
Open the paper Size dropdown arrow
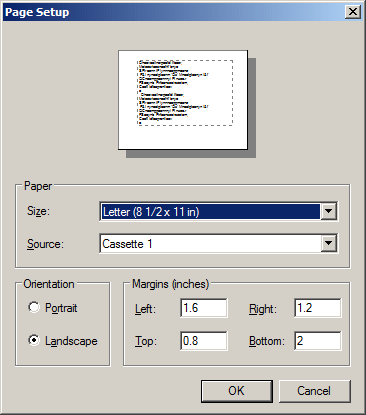[328, 211]
